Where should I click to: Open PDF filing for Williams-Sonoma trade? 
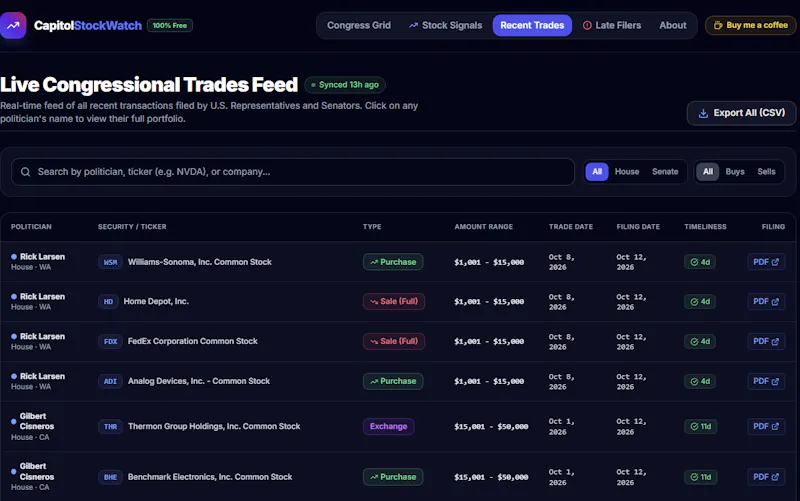point(766,262)
